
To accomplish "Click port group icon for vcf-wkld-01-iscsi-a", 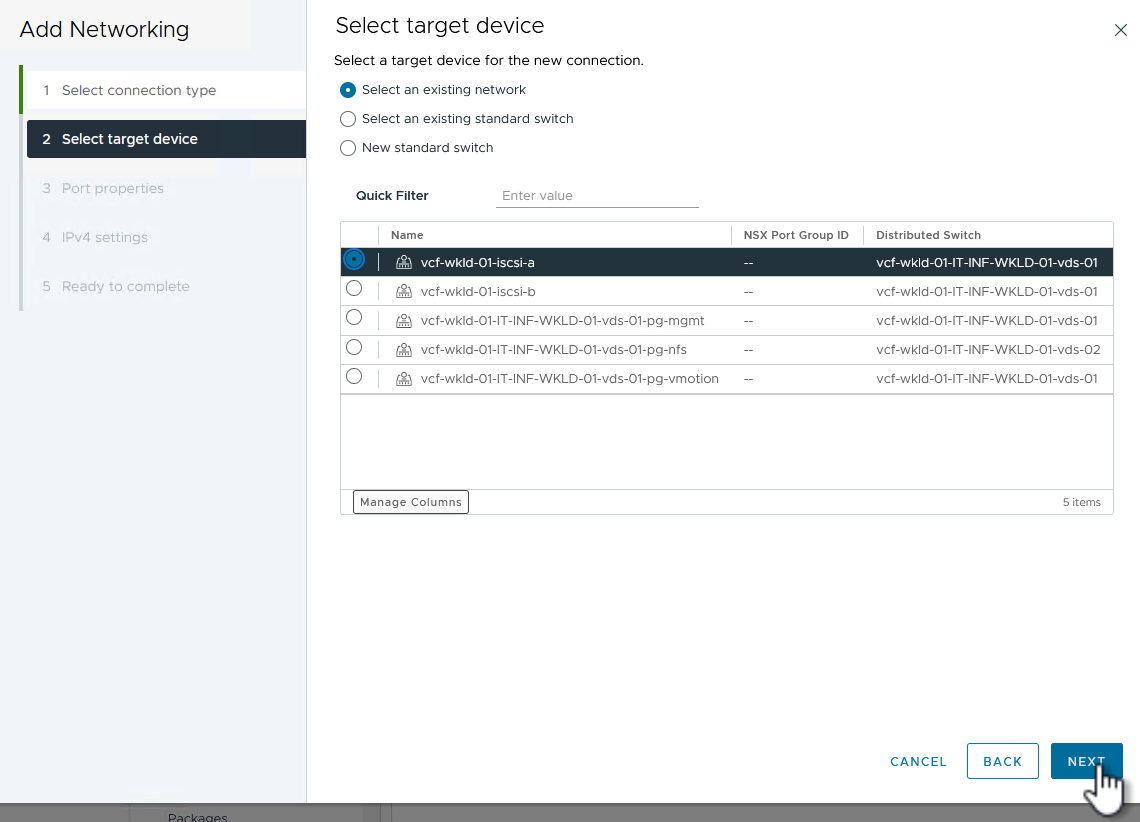I will [x=404, y=263].
